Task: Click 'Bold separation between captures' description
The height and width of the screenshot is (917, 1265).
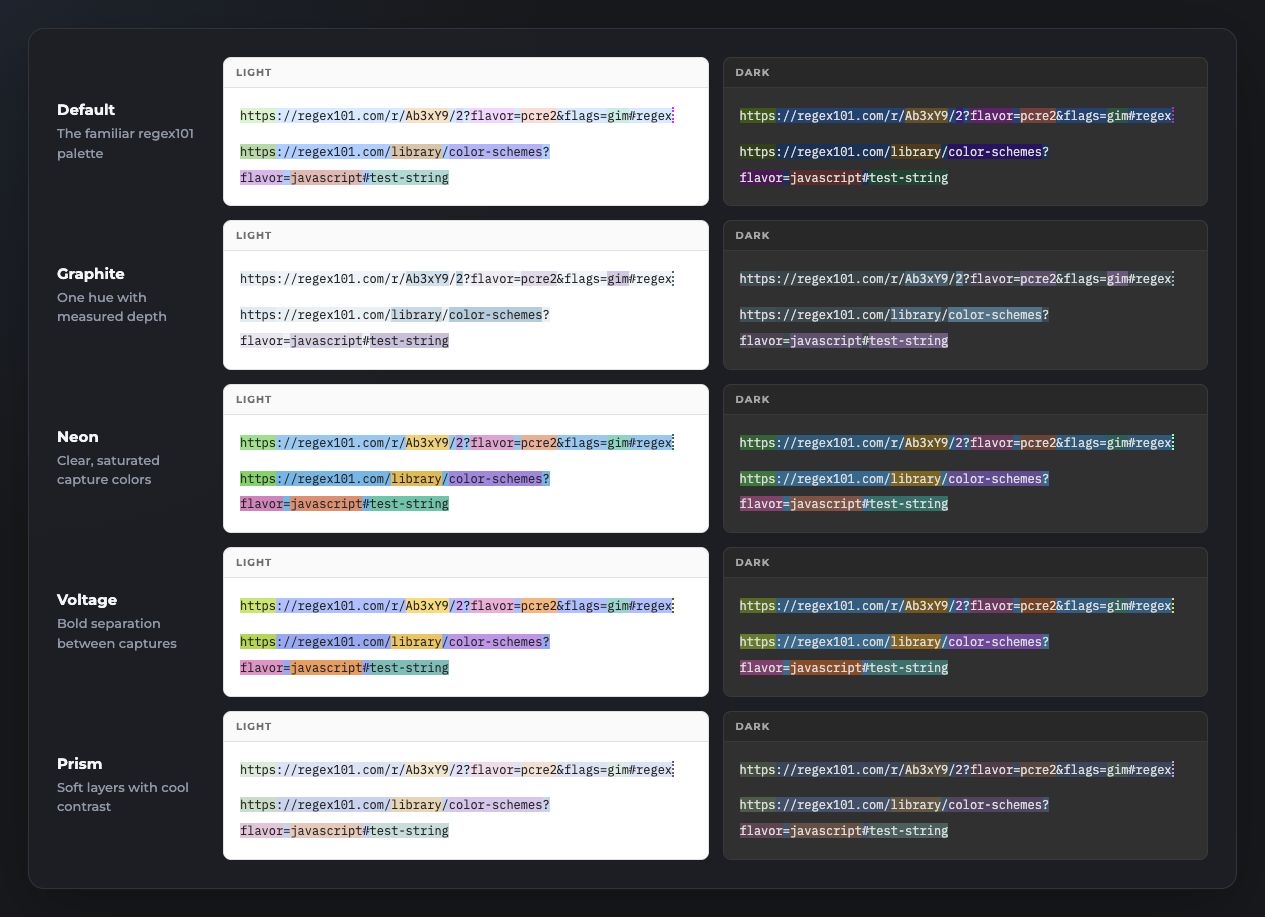Action: pyautogui.click(x=117, y=633)
